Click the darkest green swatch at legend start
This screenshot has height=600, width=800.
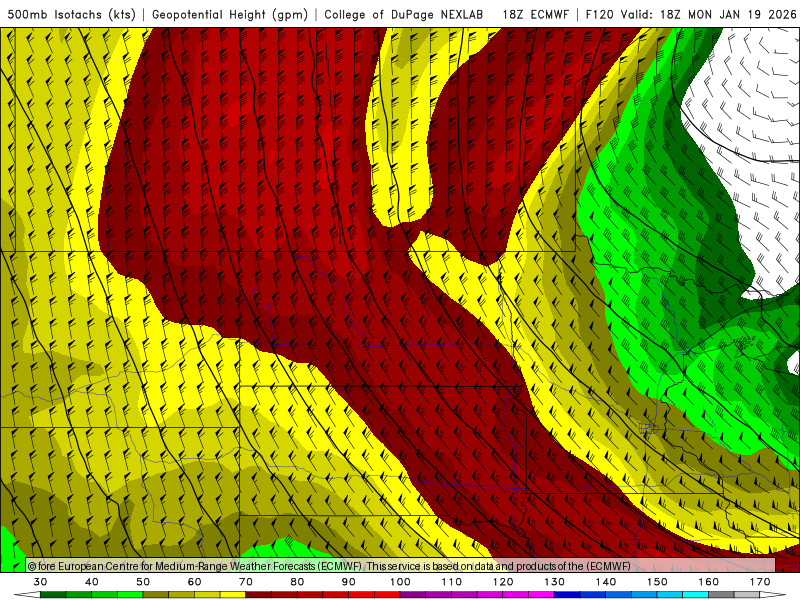coord(53,594)
